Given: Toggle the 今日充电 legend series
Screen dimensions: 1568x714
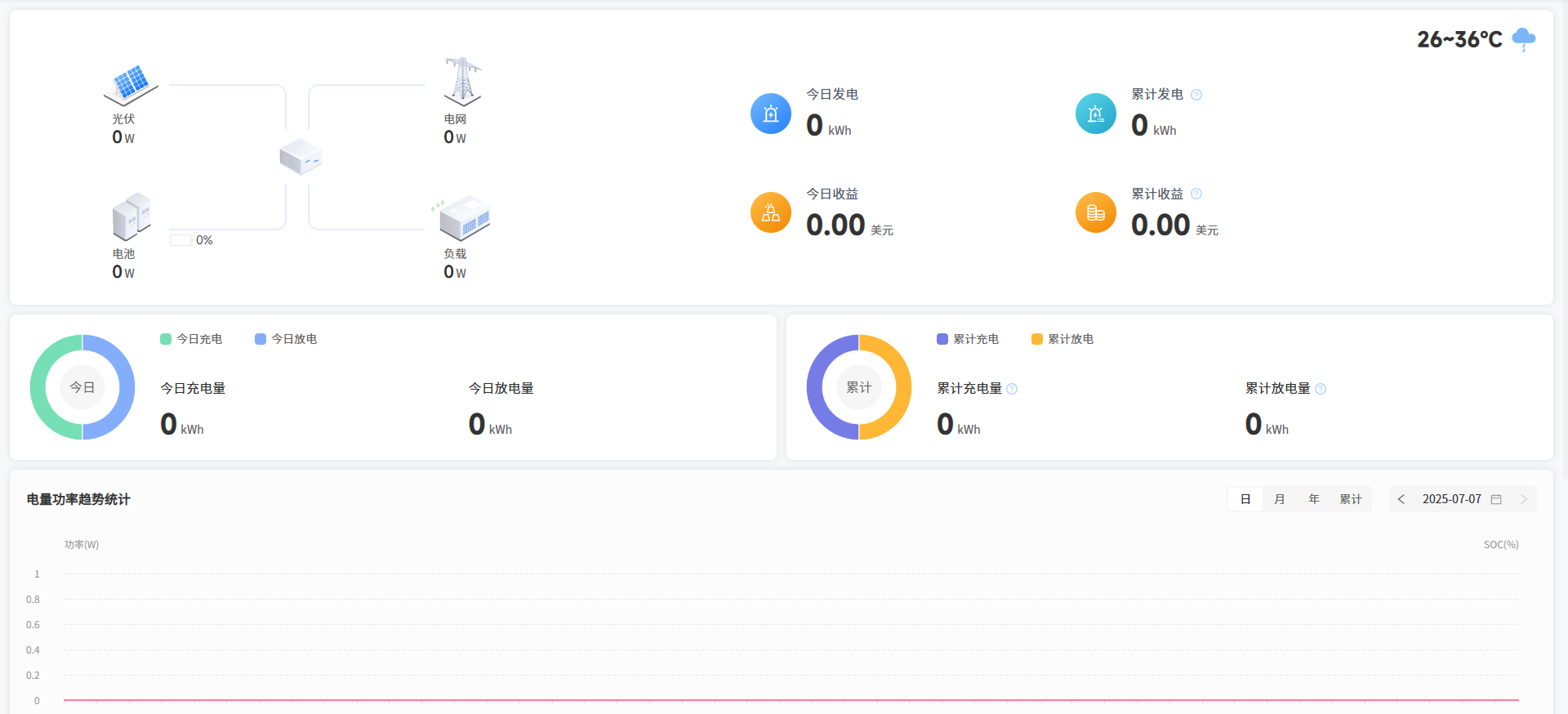Looking at the screenshot, I should point(191,339).
